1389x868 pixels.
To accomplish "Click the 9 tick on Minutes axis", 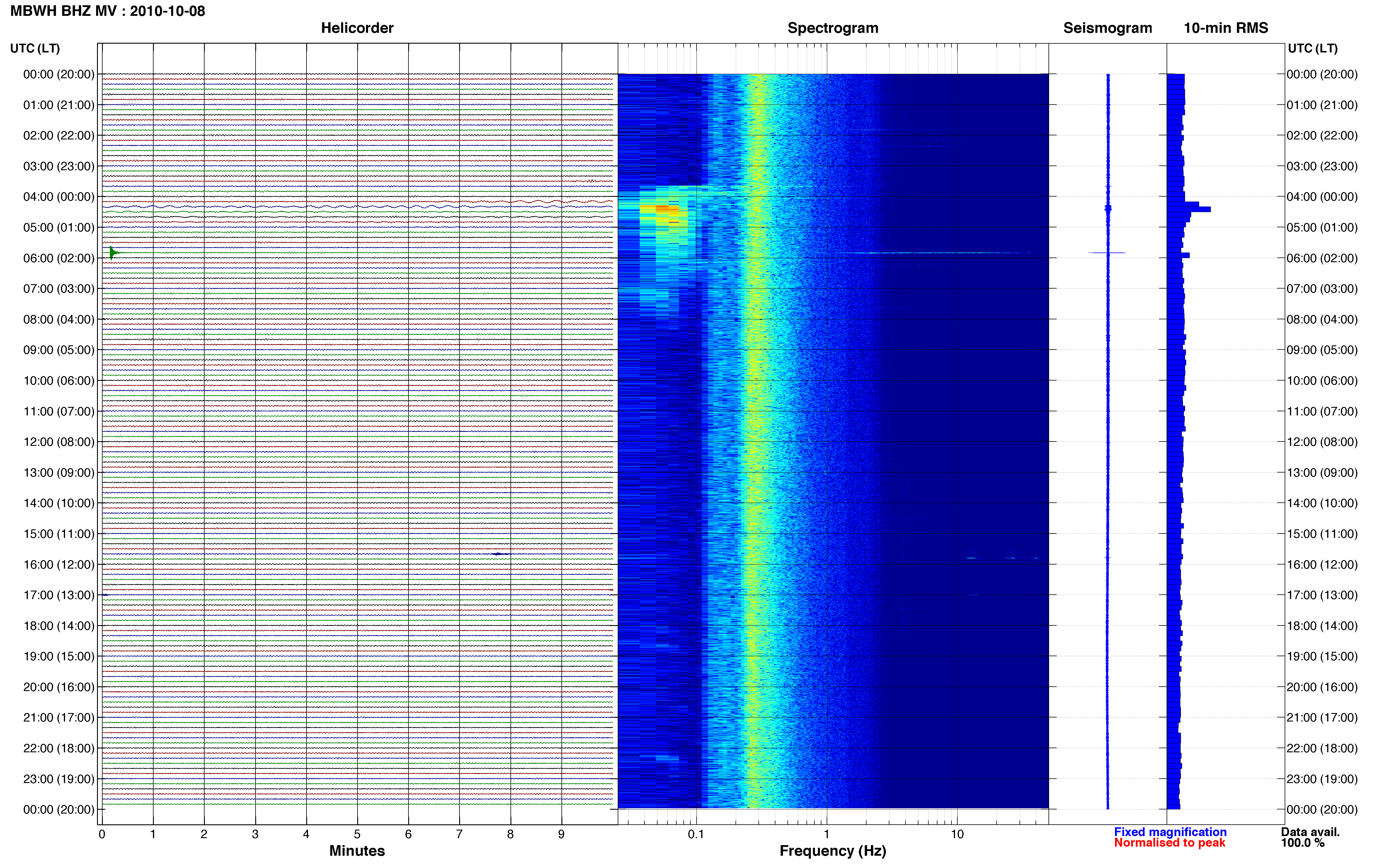I will point(561,834).
